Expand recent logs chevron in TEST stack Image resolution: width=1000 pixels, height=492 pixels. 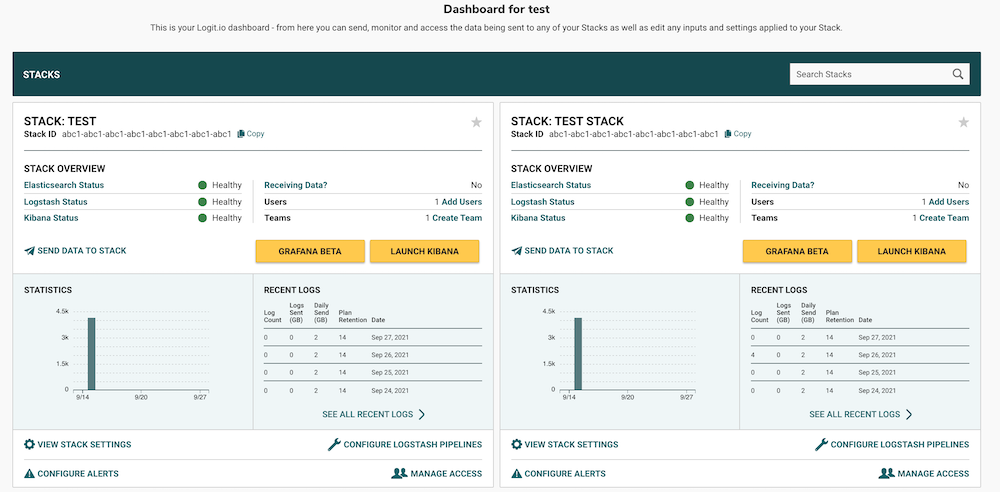(x=422, y=414)
